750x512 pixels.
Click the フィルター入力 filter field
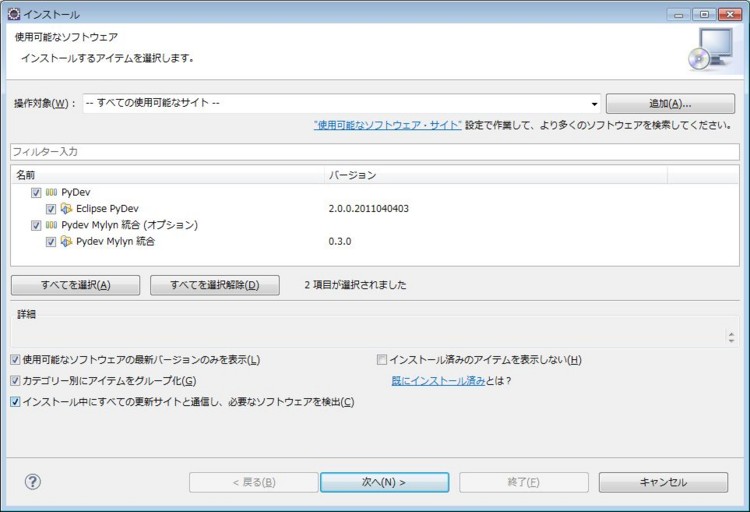[375, 152]
